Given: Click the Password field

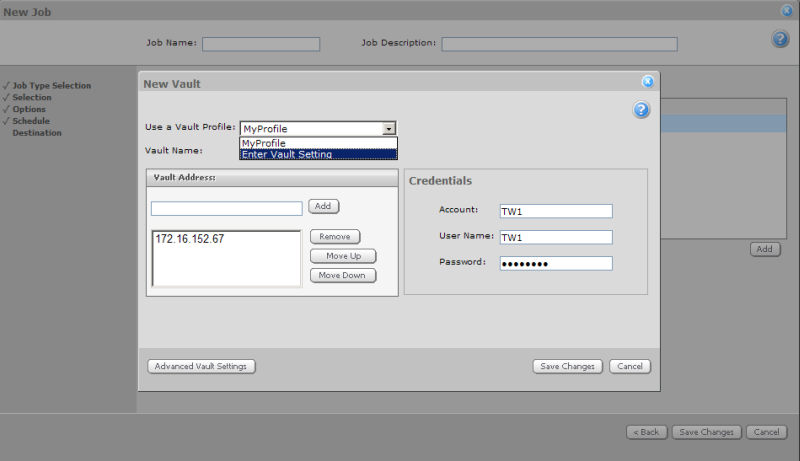Looking at the screenshot, I should coord(555,263).
